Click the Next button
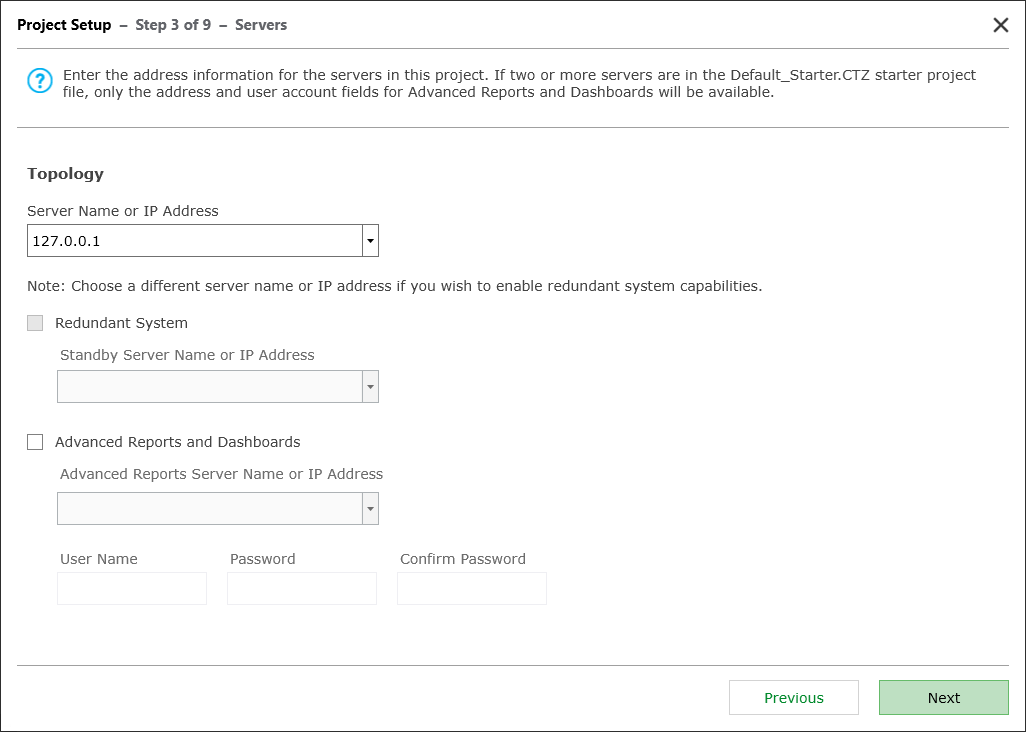This screenshot has width=1026, height=732. (943, 697)
